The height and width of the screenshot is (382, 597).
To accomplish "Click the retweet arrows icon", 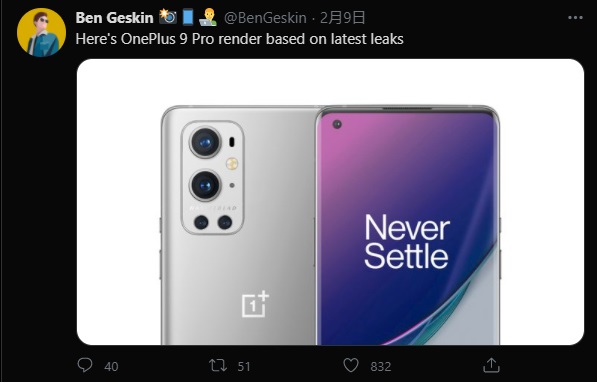I will point(218,366).
